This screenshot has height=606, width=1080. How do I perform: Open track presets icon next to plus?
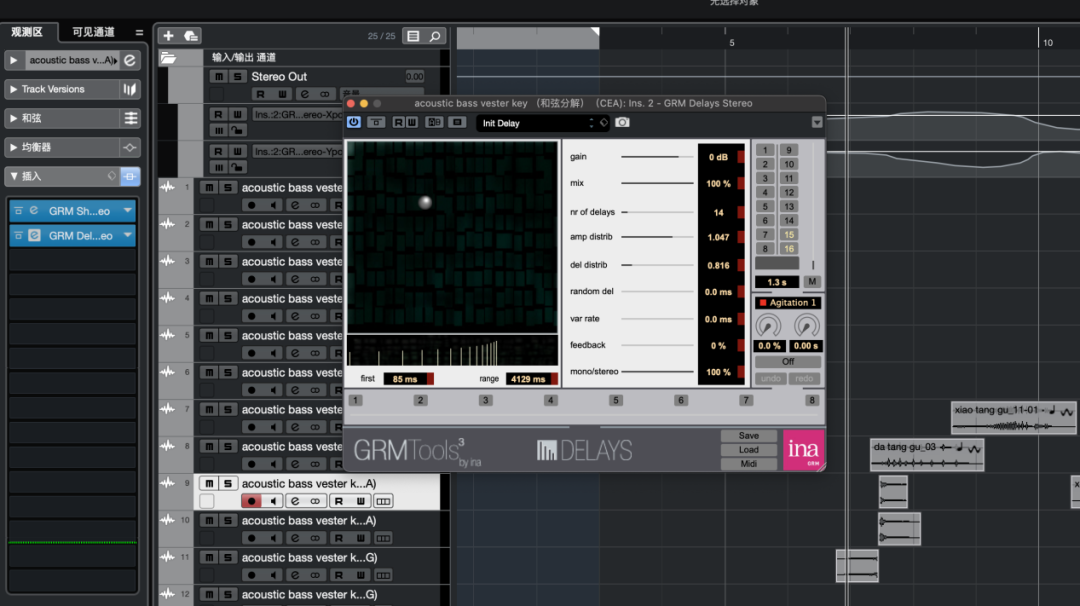(191, 35)
